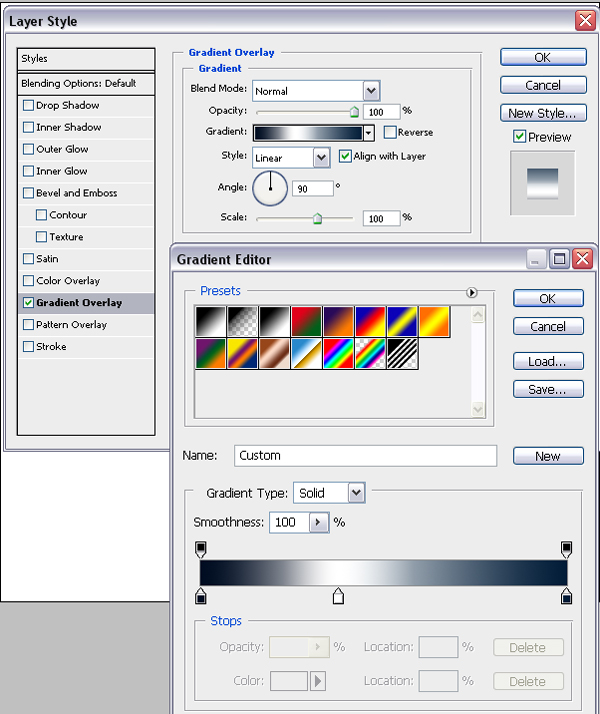The width and height of the screenshot is (600, 714).
Task: Select the white middle color stop
Action: [338, 596]
